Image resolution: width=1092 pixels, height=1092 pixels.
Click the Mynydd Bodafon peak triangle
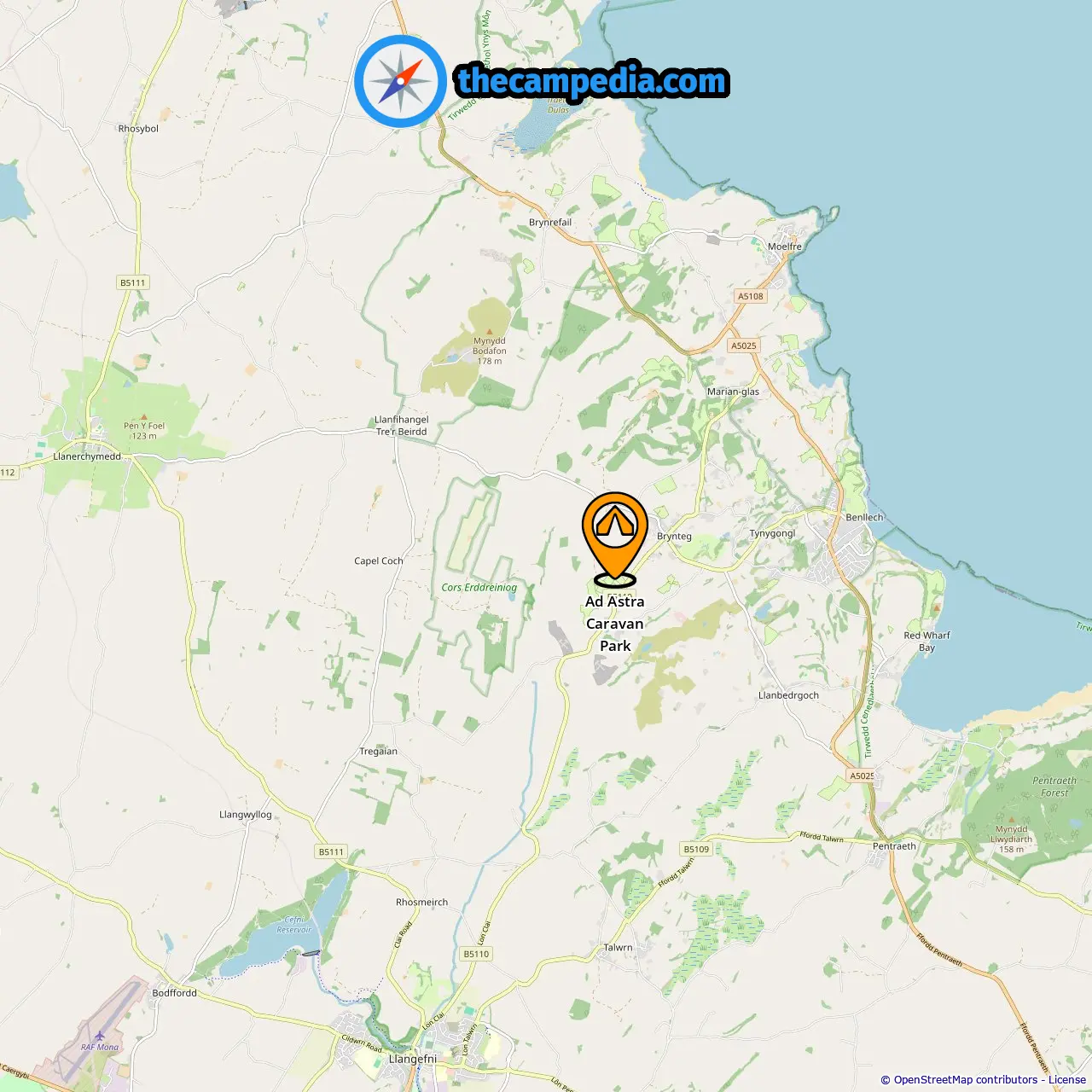tap(489, 331)
